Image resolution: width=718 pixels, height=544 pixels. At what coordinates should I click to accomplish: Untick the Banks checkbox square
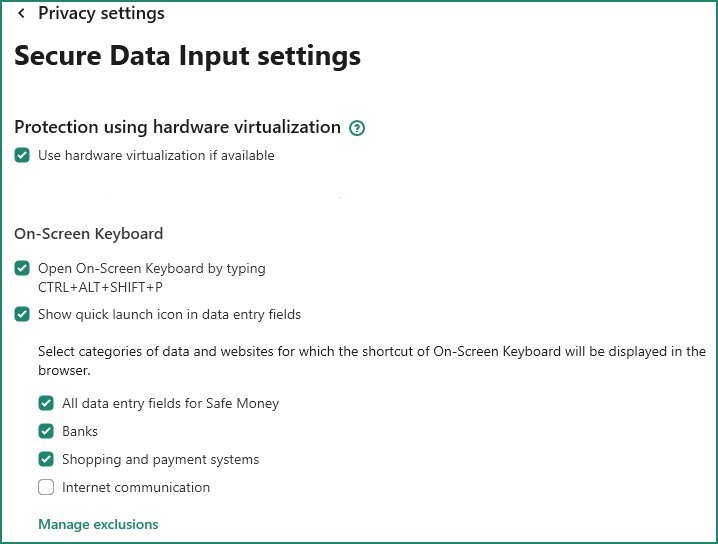[x=46, y=431]
